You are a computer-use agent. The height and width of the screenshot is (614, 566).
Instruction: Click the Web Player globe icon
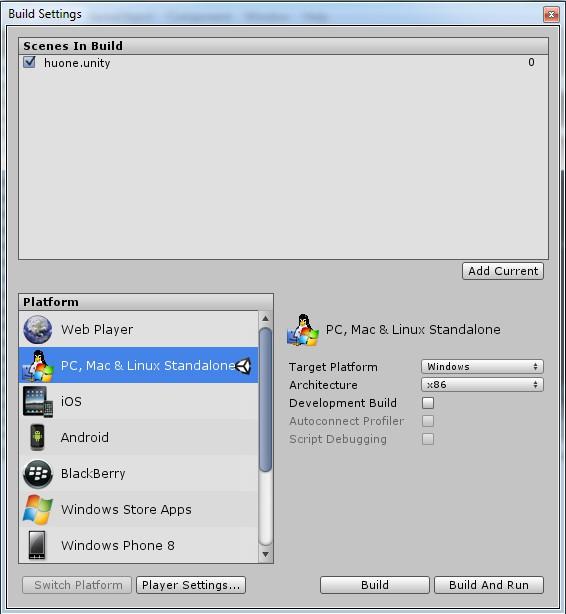click(38, 329)
